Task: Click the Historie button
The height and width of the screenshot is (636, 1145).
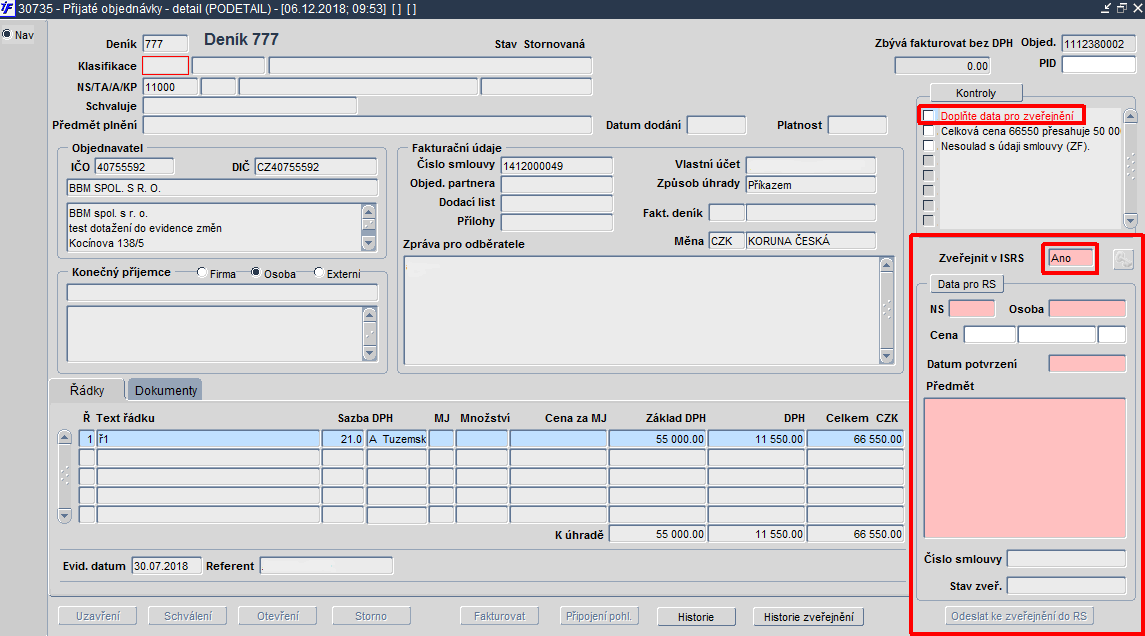Action: (x=695, y=617)
